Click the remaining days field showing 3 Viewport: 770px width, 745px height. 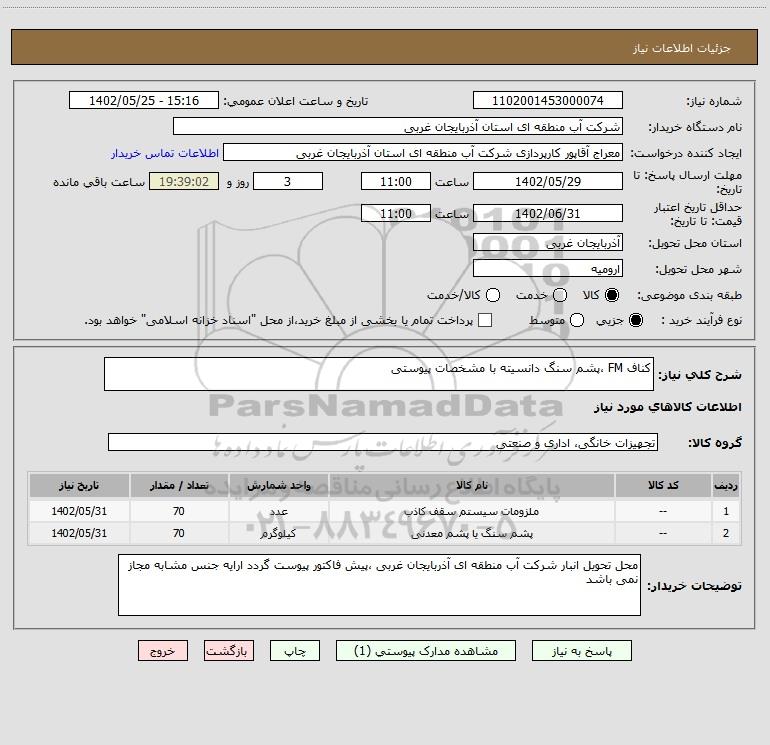click(288, 181)
